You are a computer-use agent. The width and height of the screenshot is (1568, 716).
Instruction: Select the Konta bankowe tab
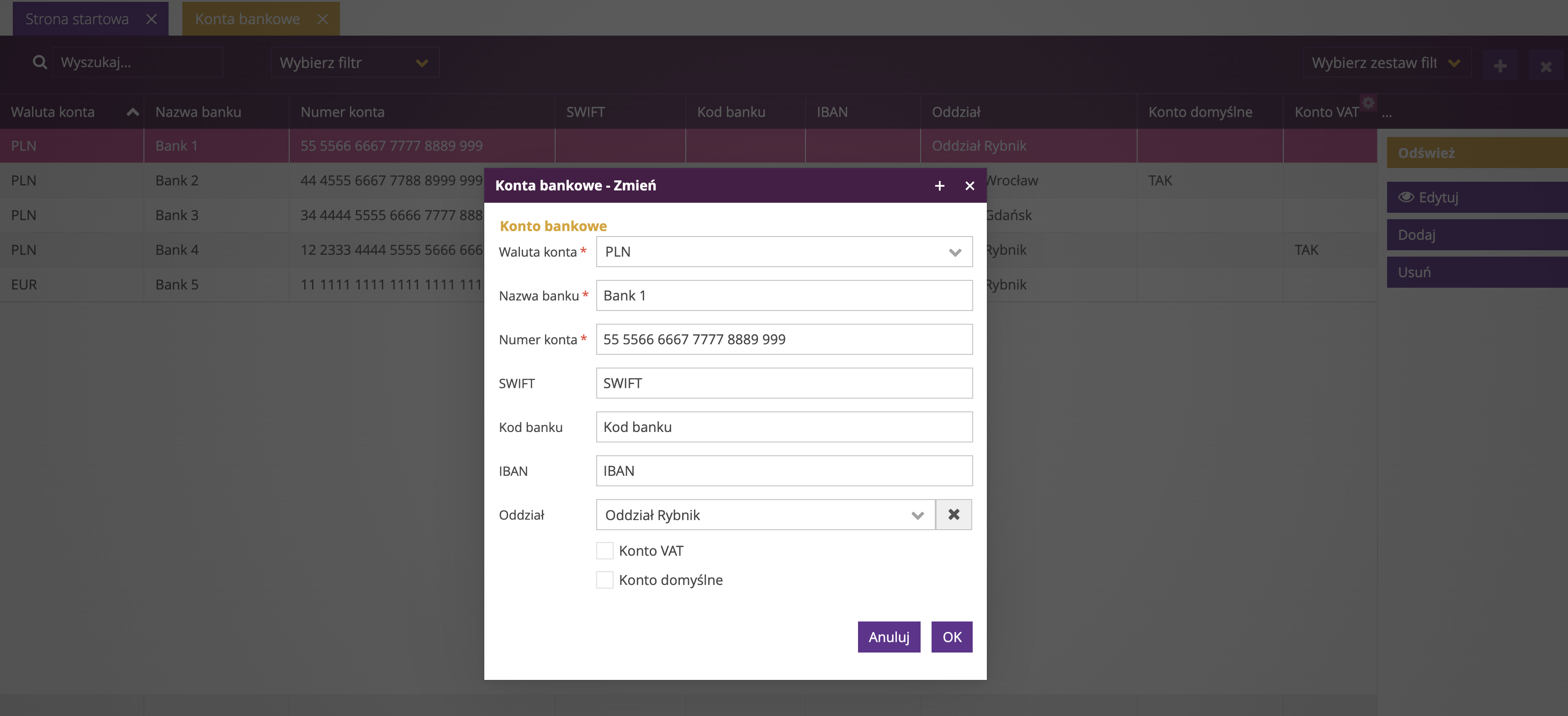pos(247,19)
